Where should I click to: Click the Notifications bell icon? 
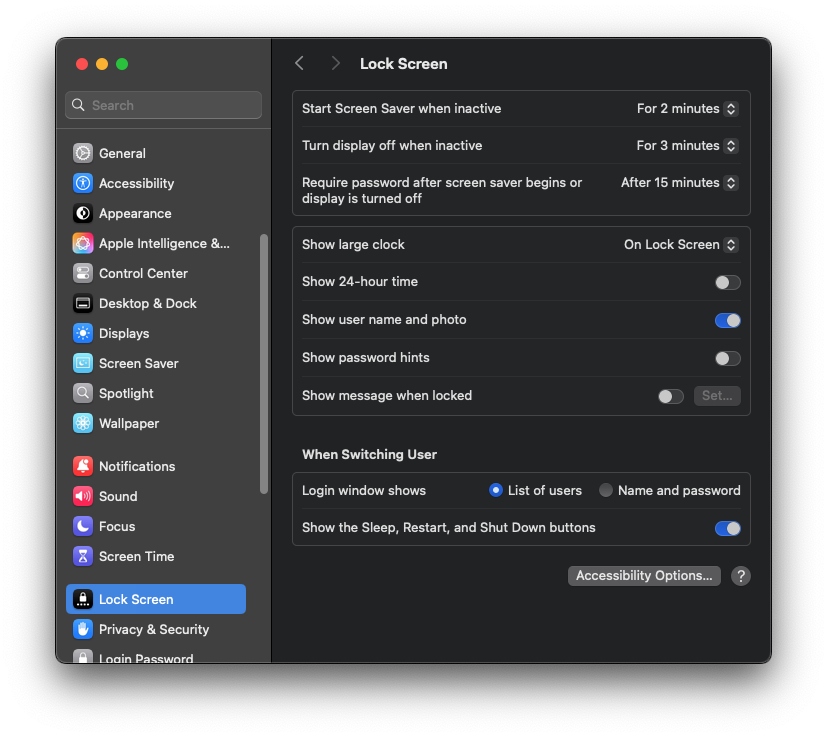[x=83, y=466]
